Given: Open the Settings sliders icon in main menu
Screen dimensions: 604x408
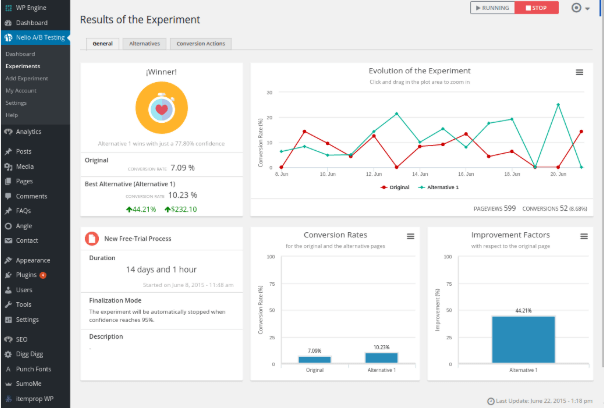Looking at the screenshot, I should click(x=8, y=320).
